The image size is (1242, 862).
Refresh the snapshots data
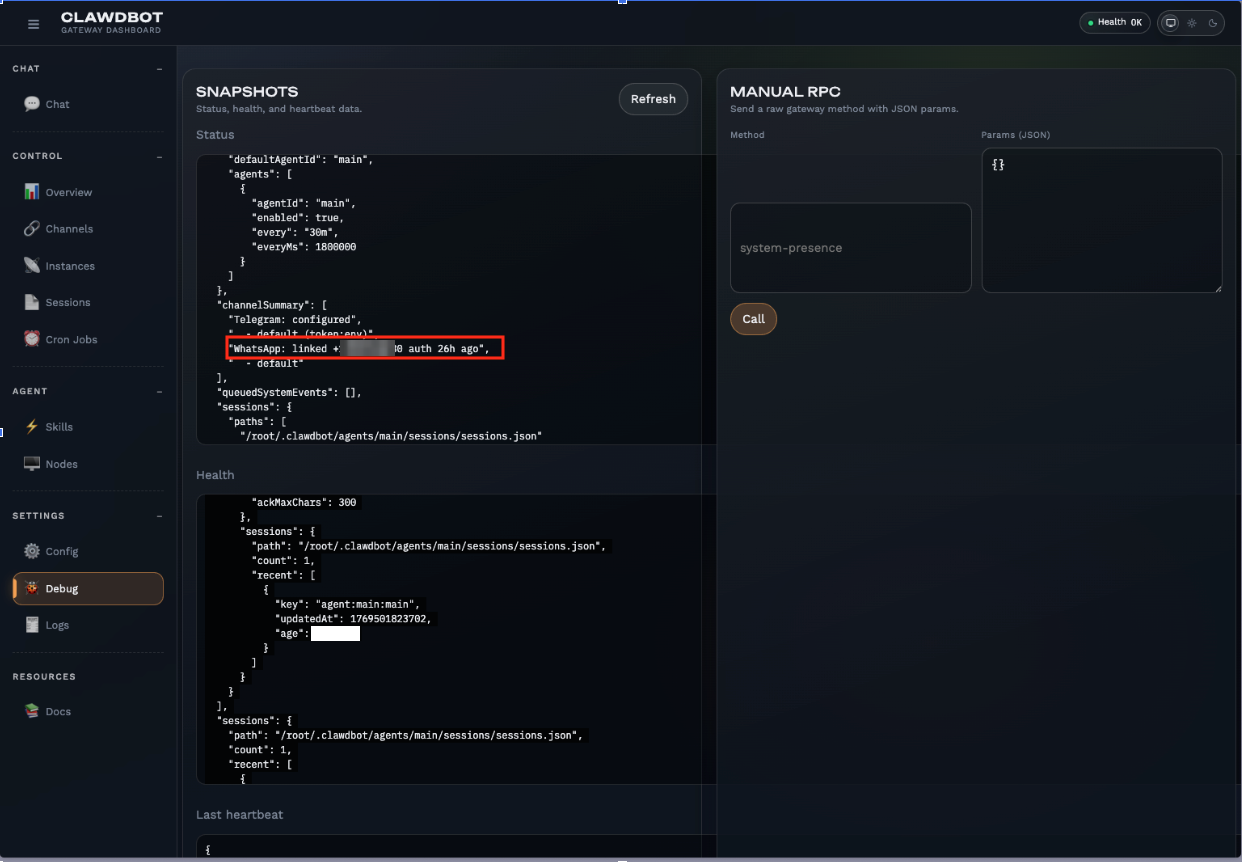point(653,99)
